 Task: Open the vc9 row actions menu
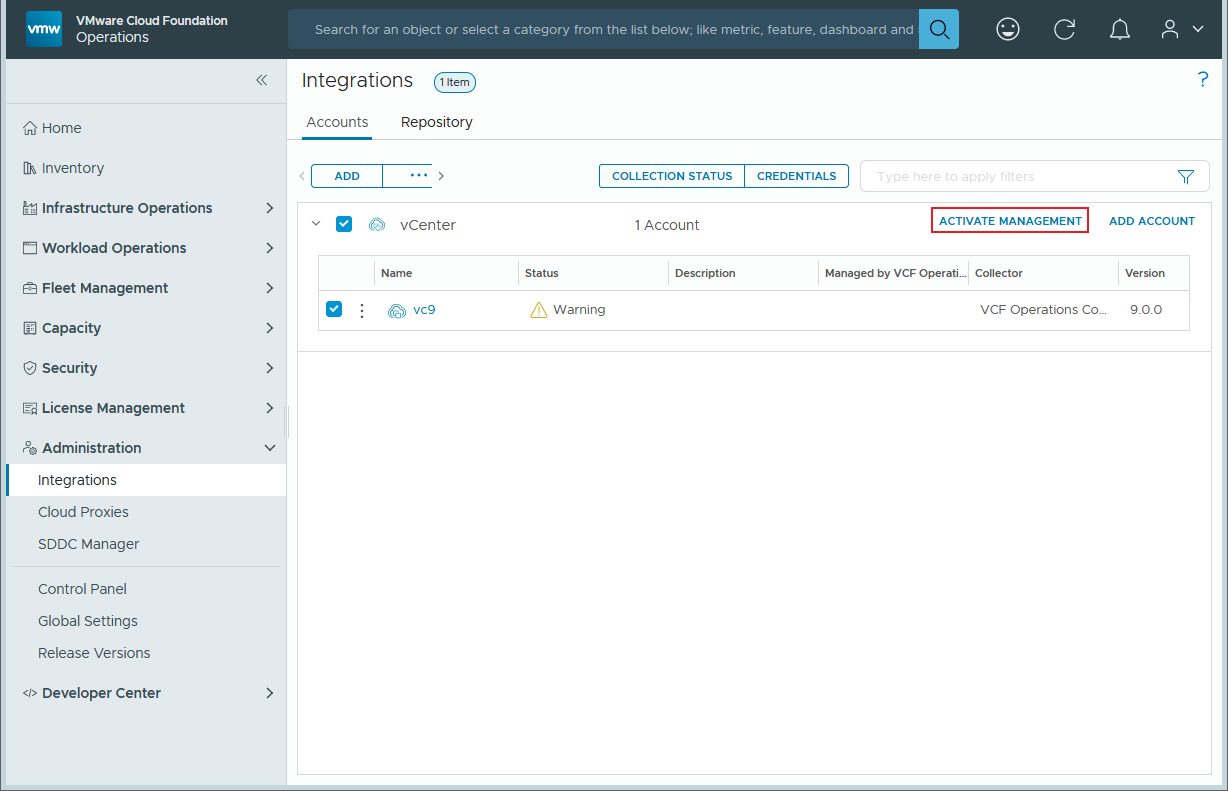362,310
